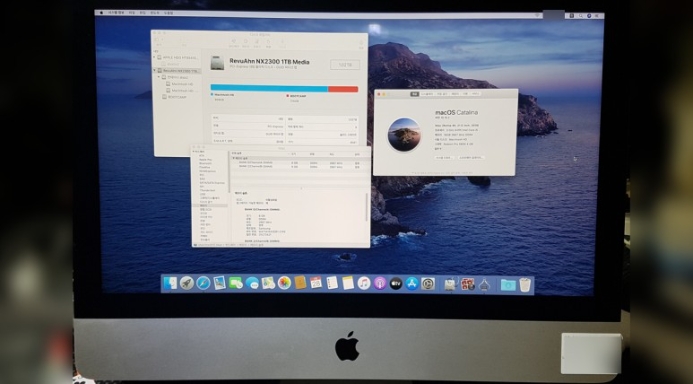Click RevuAhn NX2300 1TB Media title

[x=269, y=62]
